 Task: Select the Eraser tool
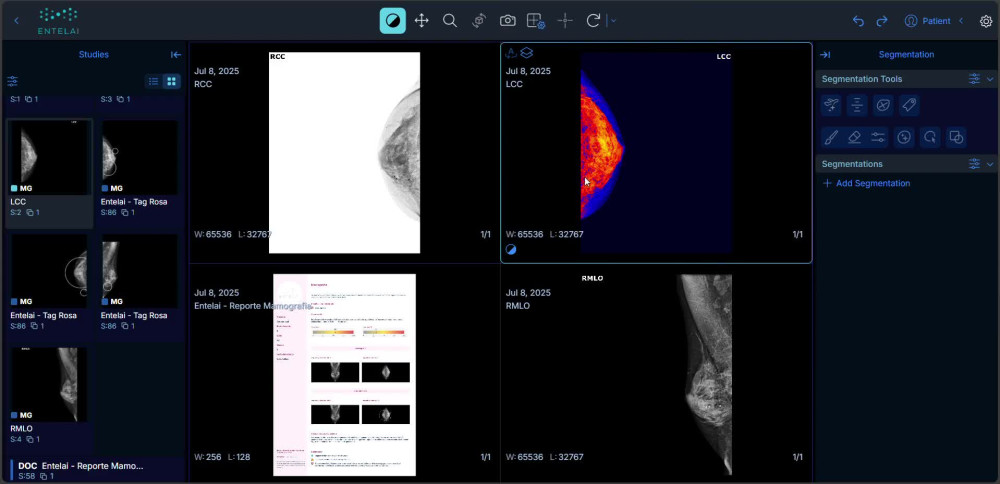855,137
